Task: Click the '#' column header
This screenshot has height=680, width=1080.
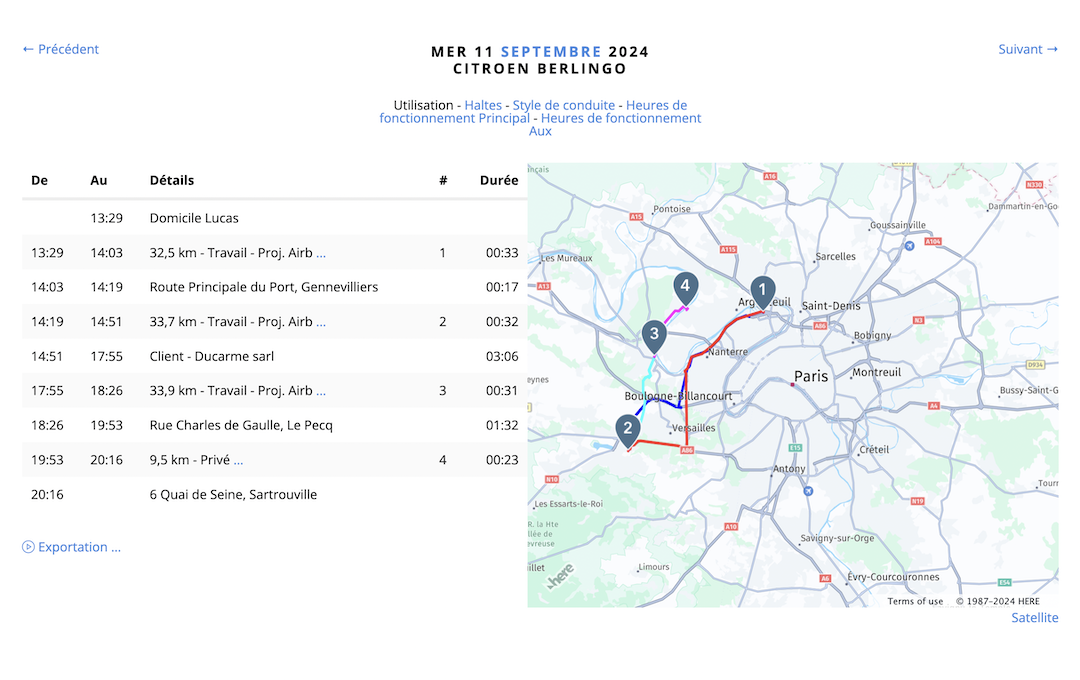Action: pos(443,181)
